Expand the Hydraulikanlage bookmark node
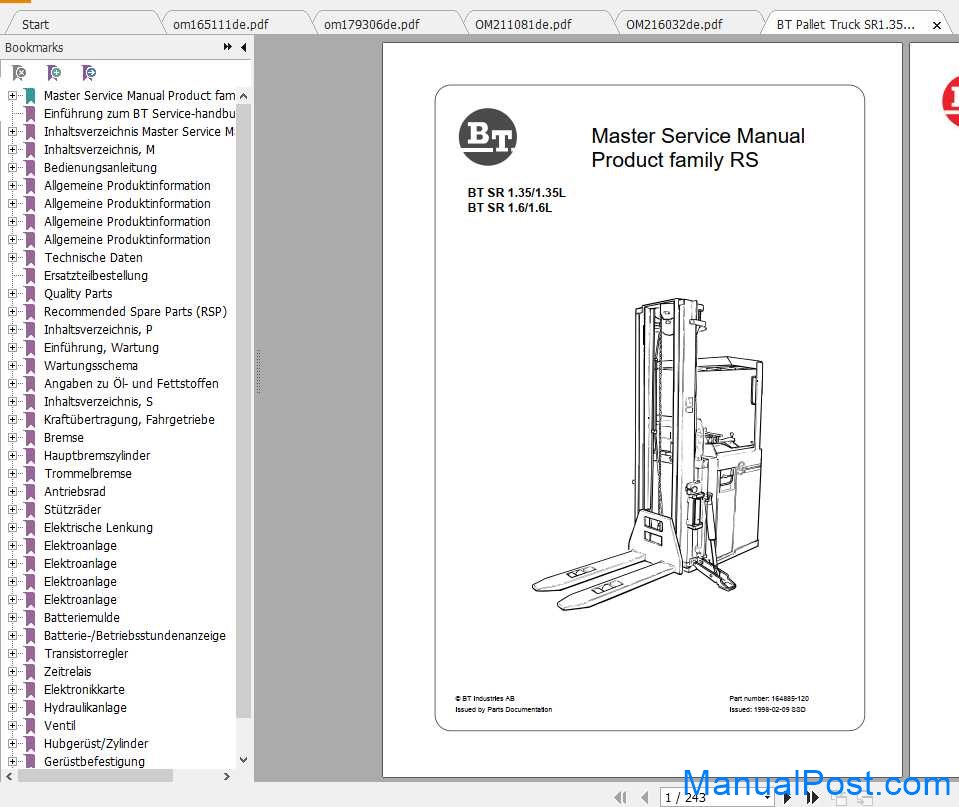This screenshot has height=807, width=959. pyautogui.click(x=12, y=707)
